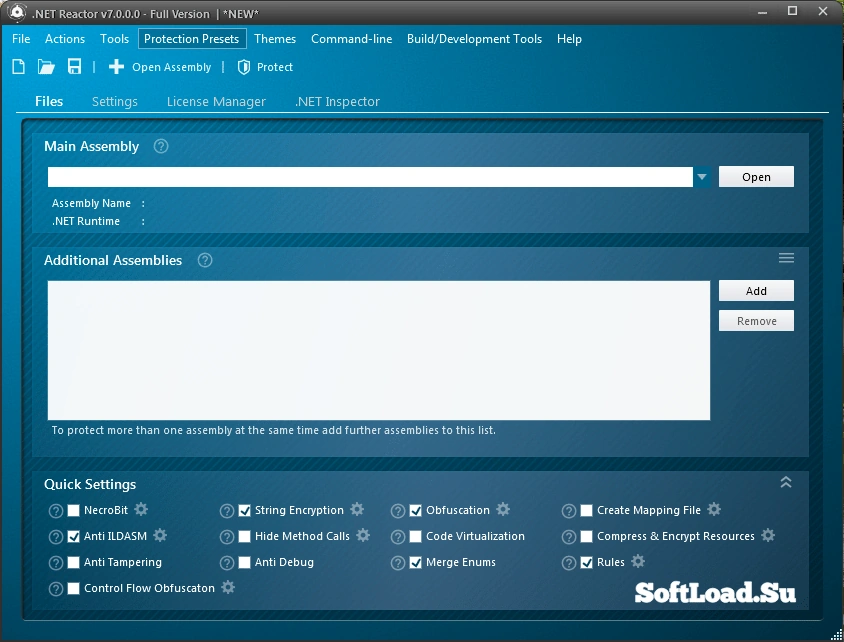The image size is (844, 642).
Task: Switch to the Settings tab
Action: click(x=115, y=101)
